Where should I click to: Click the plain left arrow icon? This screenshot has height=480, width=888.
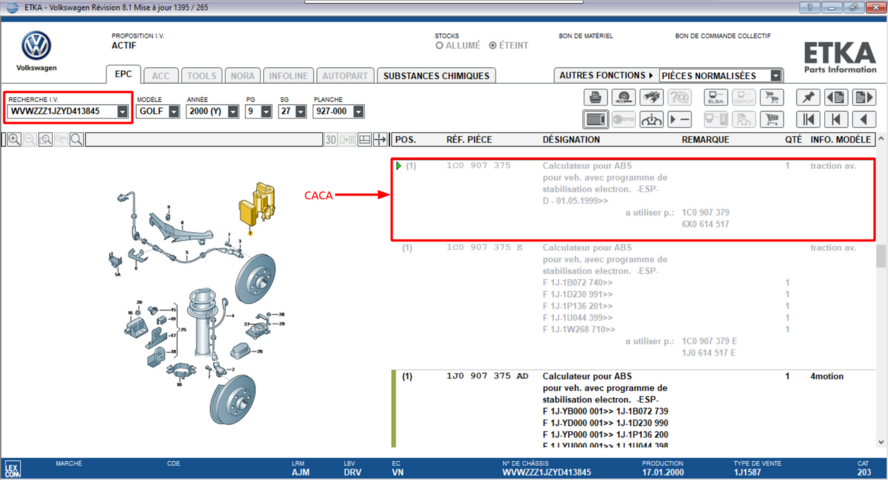[864, 119]
